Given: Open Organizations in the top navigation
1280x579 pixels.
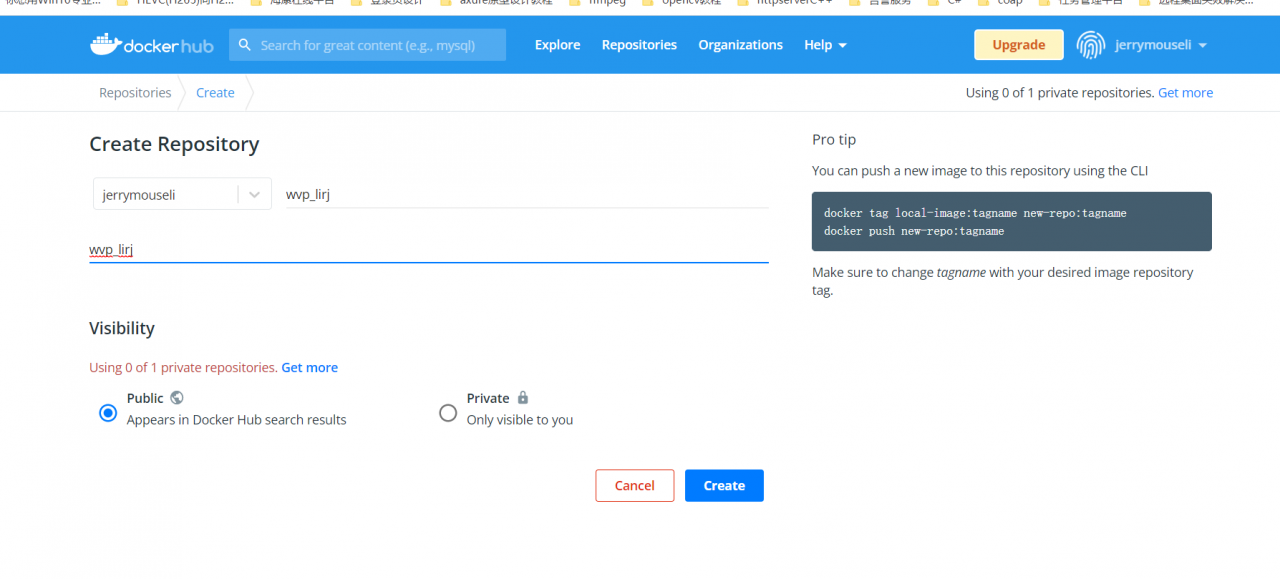Looking at the screenshot, I should 740,45.
